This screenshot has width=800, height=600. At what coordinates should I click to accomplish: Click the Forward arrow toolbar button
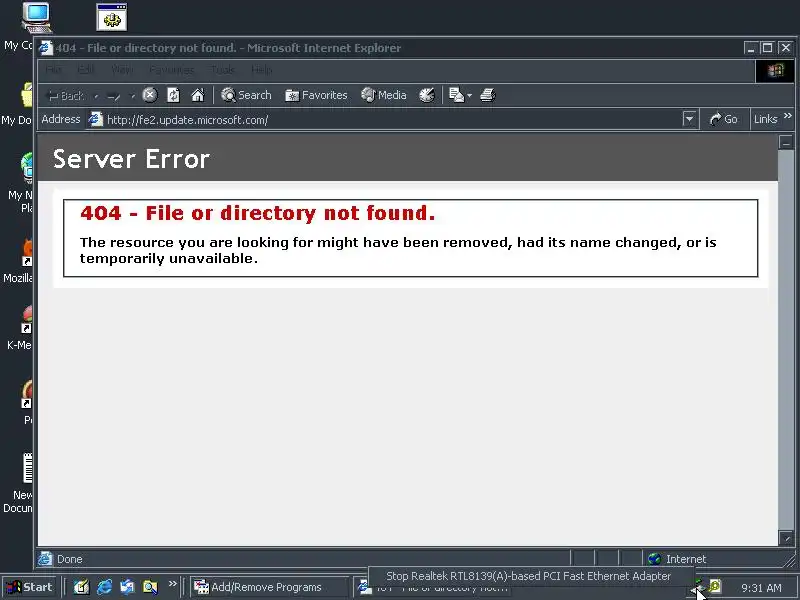pos(114,95)
